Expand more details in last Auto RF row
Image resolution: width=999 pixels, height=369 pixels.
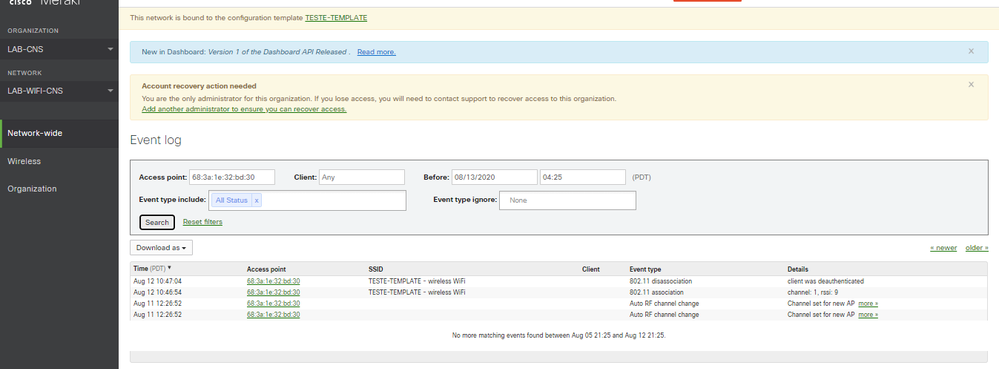[868, 315]
